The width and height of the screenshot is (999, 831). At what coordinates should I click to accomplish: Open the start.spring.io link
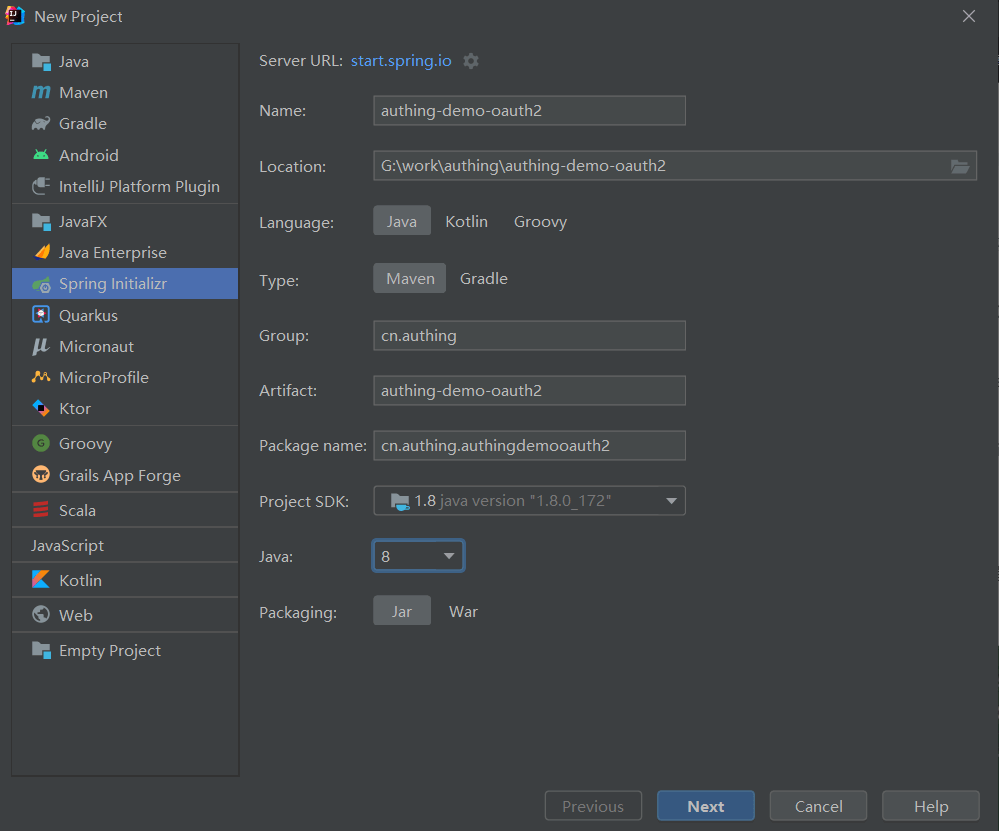[x=401, y=60]
